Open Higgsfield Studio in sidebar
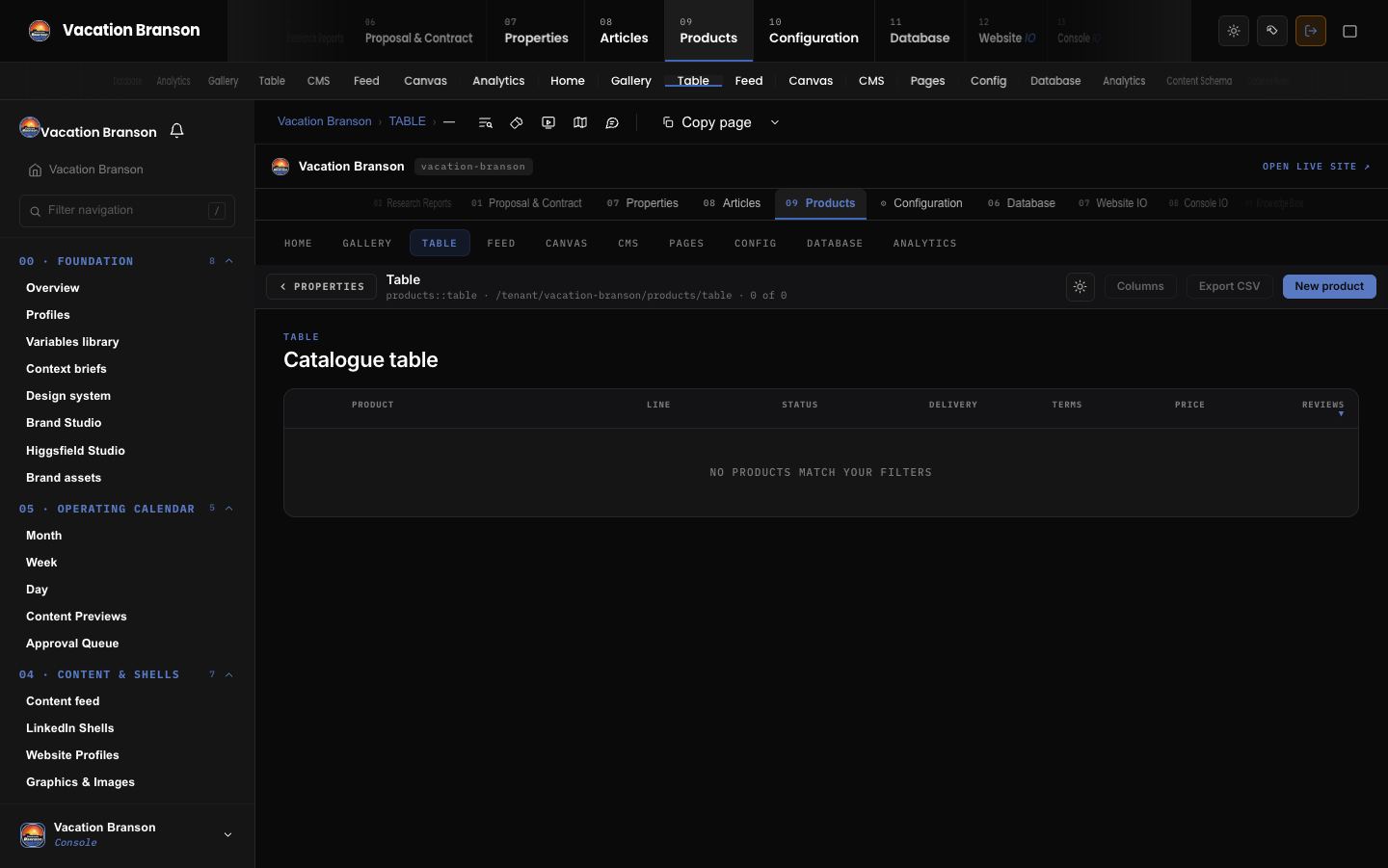 [75, 451]
